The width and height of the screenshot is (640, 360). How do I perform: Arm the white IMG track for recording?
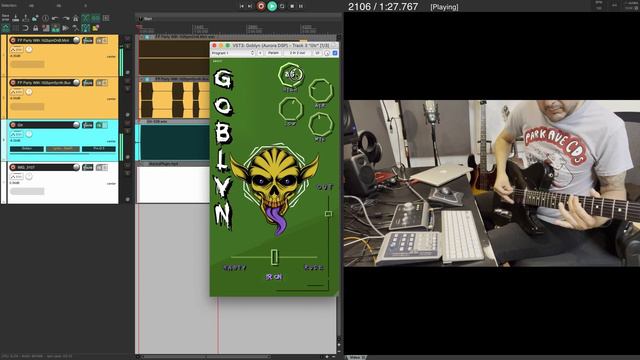point(13,167)
